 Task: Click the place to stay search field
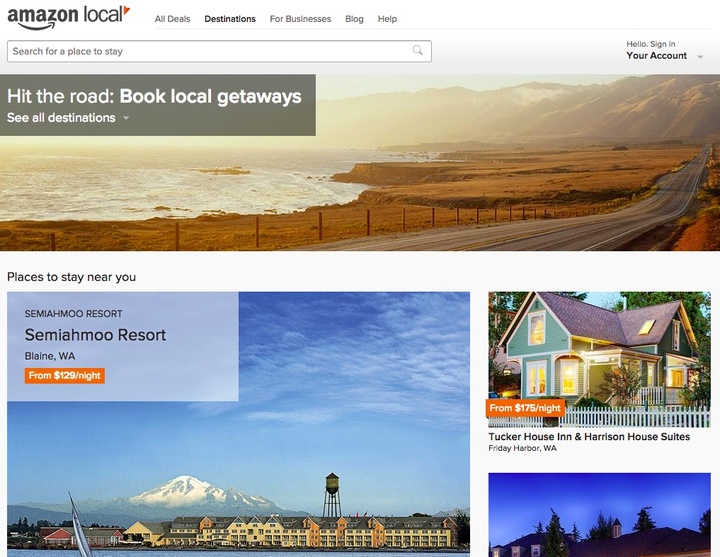(210, 51)
